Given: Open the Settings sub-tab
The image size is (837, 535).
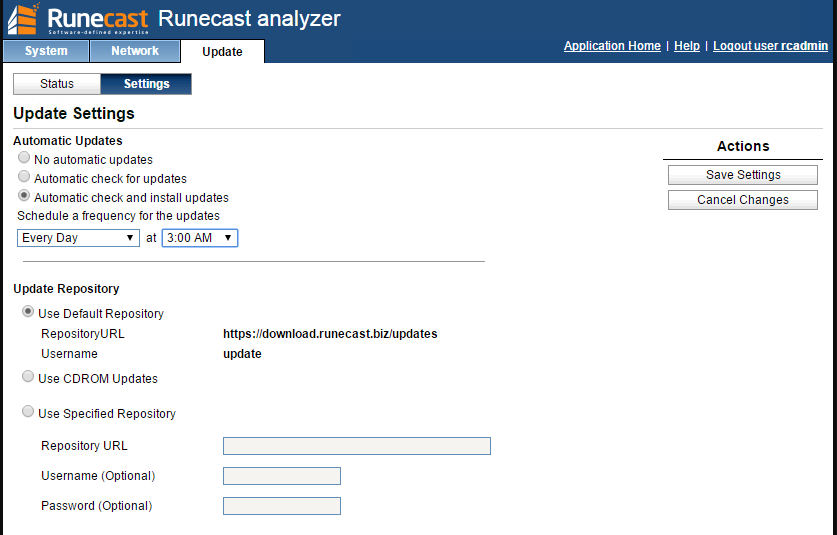Looking at the screenshot, I should pyautogui.click(x=146, y=84).
